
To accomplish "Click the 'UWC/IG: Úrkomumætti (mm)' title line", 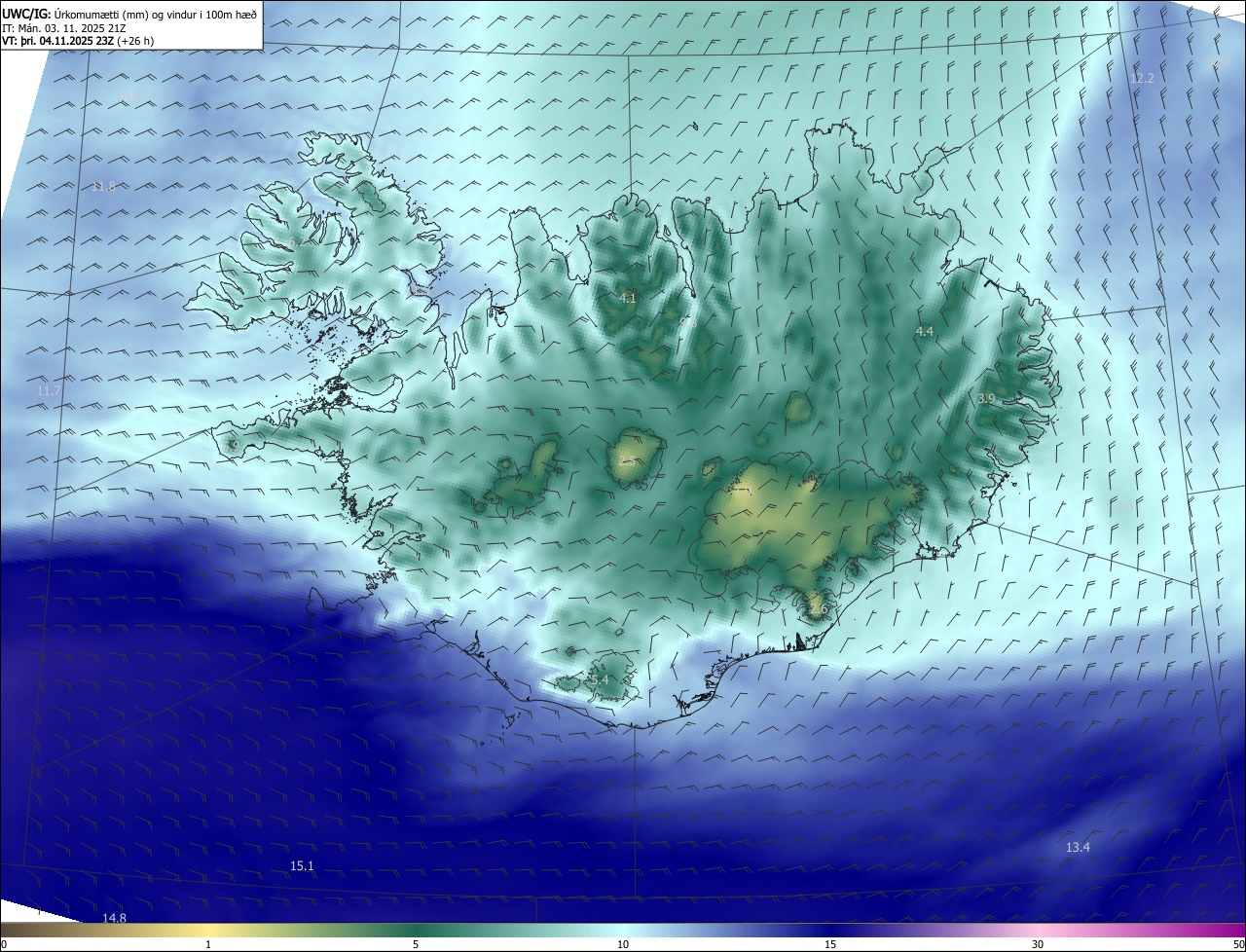I will (x=130, y=14).
